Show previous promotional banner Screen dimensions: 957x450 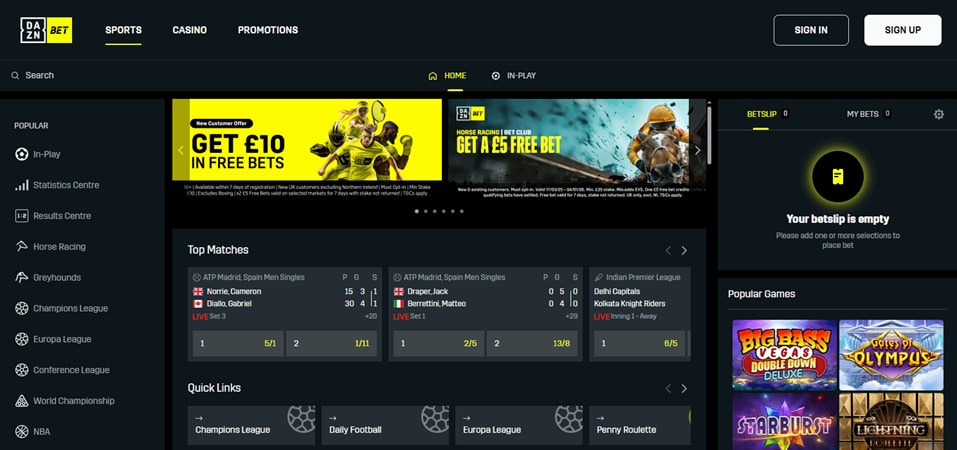(x=181, y=150)
